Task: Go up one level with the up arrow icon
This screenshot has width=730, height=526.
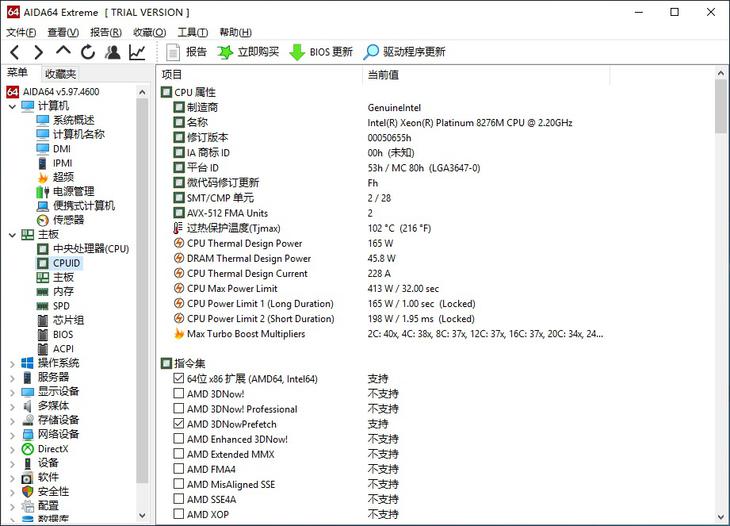Action: point(63,51)
